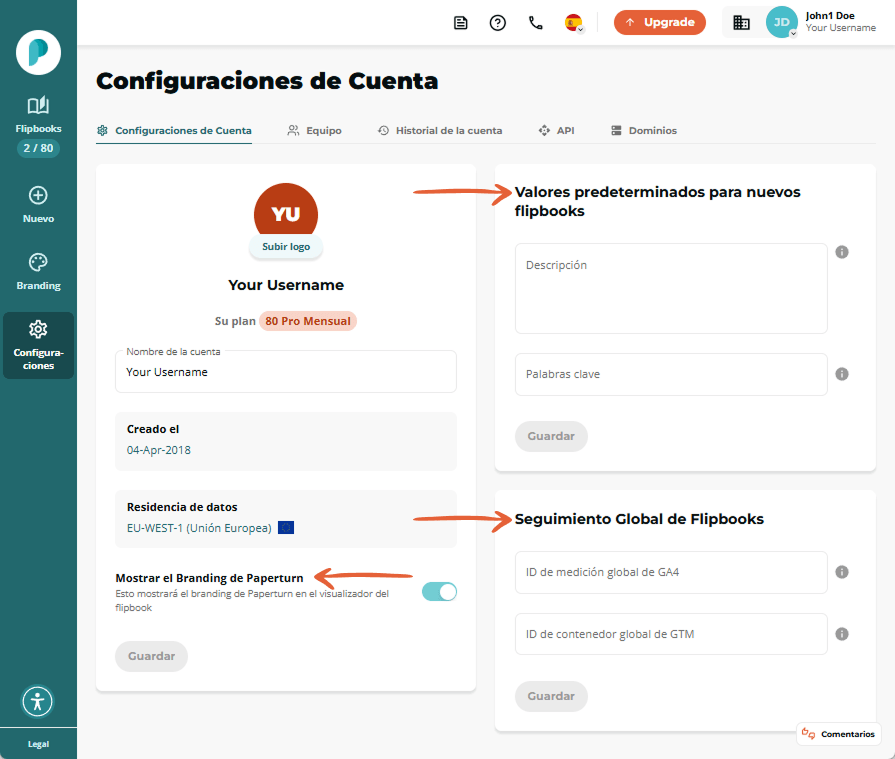Click the YU account logo avatar

[286, 210]
